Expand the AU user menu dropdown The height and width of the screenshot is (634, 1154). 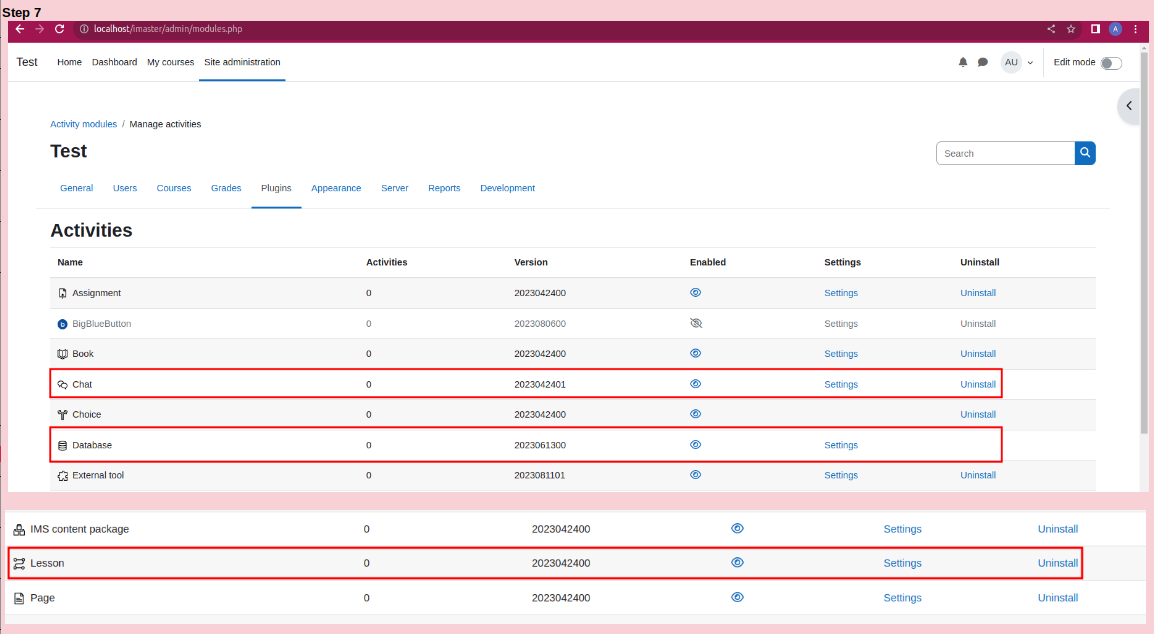(x=1018, y=63)
